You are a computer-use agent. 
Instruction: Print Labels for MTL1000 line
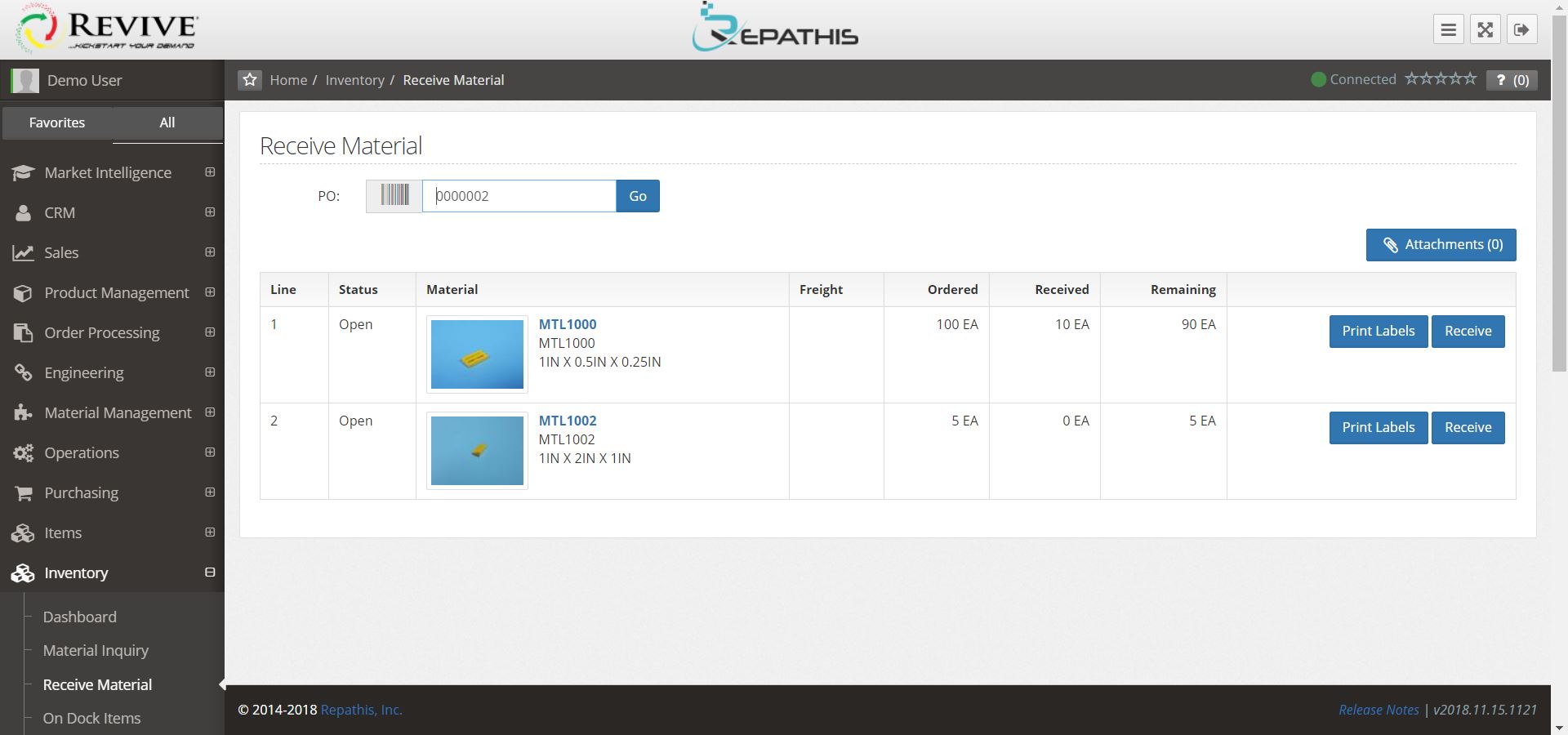(x=1379, y=332)
